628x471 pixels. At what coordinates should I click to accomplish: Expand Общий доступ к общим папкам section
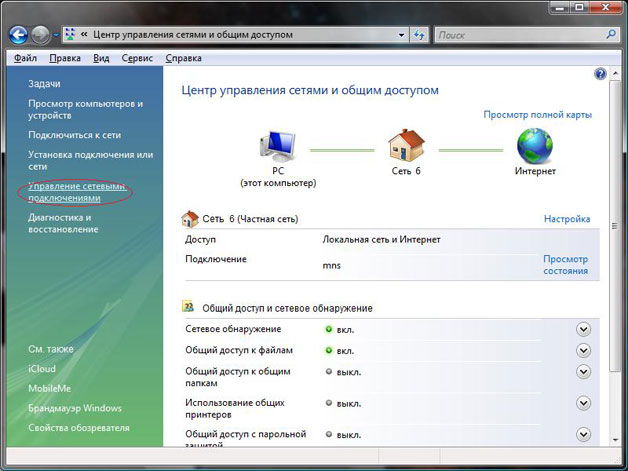tap(584, 372)
